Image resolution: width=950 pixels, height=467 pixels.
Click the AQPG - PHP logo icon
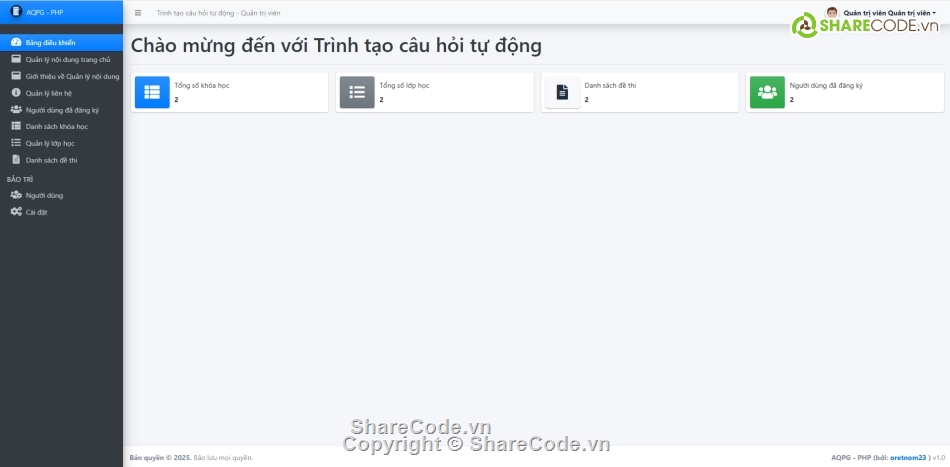coord(16,11)
